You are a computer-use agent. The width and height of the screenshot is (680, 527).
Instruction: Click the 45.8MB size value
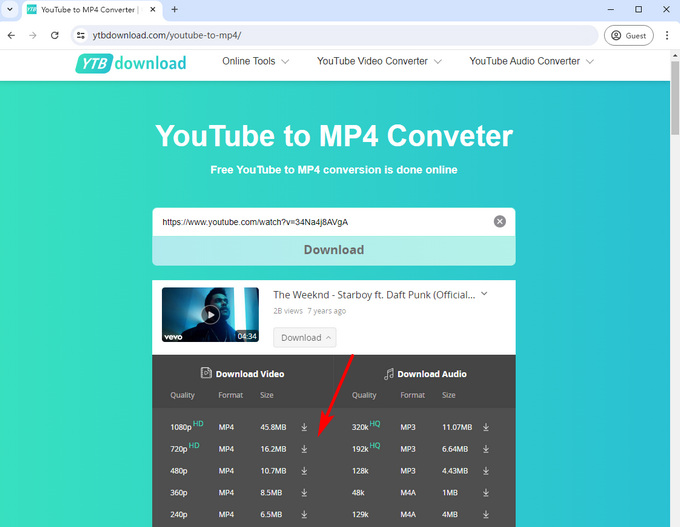click(273, 427)
